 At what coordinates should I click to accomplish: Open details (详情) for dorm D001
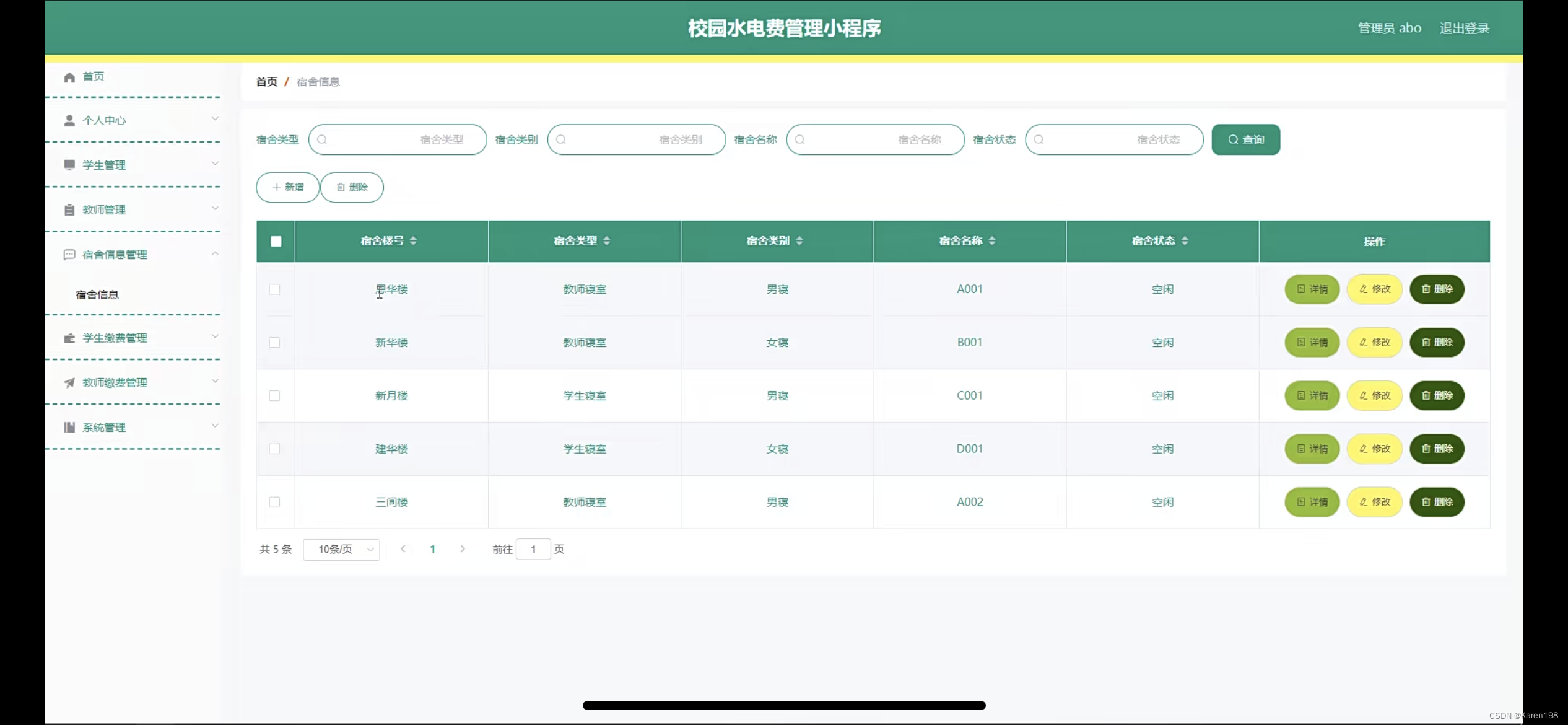[x=1312, y=449]
